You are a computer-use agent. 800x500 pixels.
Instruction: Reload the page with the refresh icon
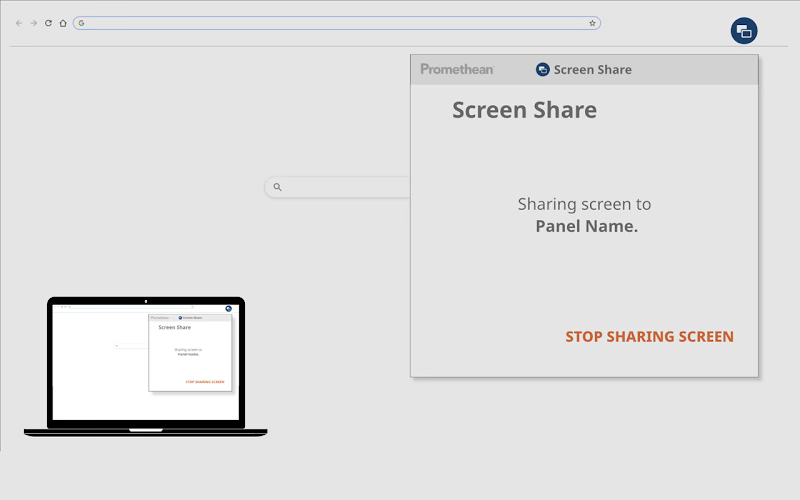click(48, 23)
